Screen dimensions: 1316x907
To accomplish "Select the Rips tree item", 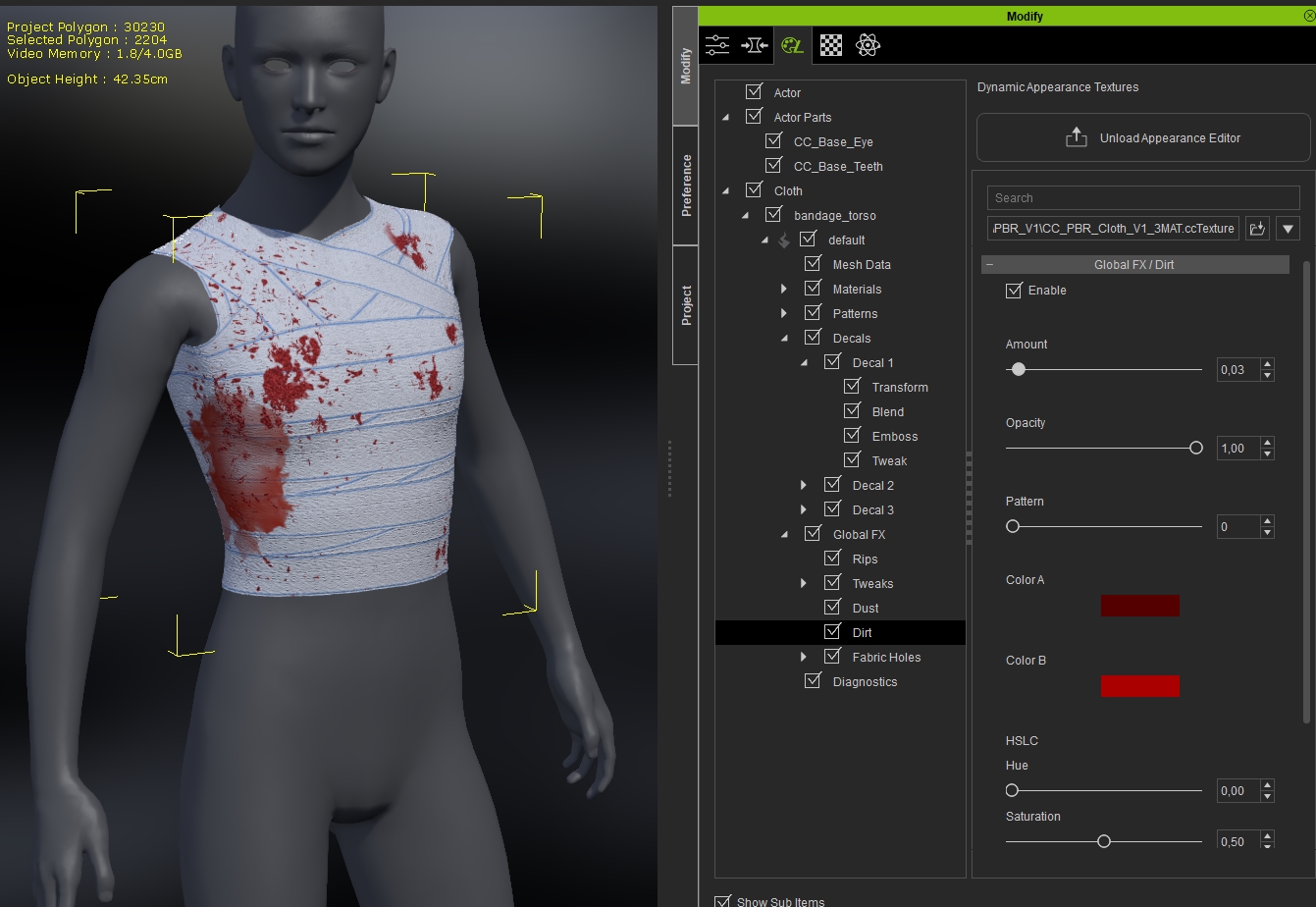I will tap(865, 560).
